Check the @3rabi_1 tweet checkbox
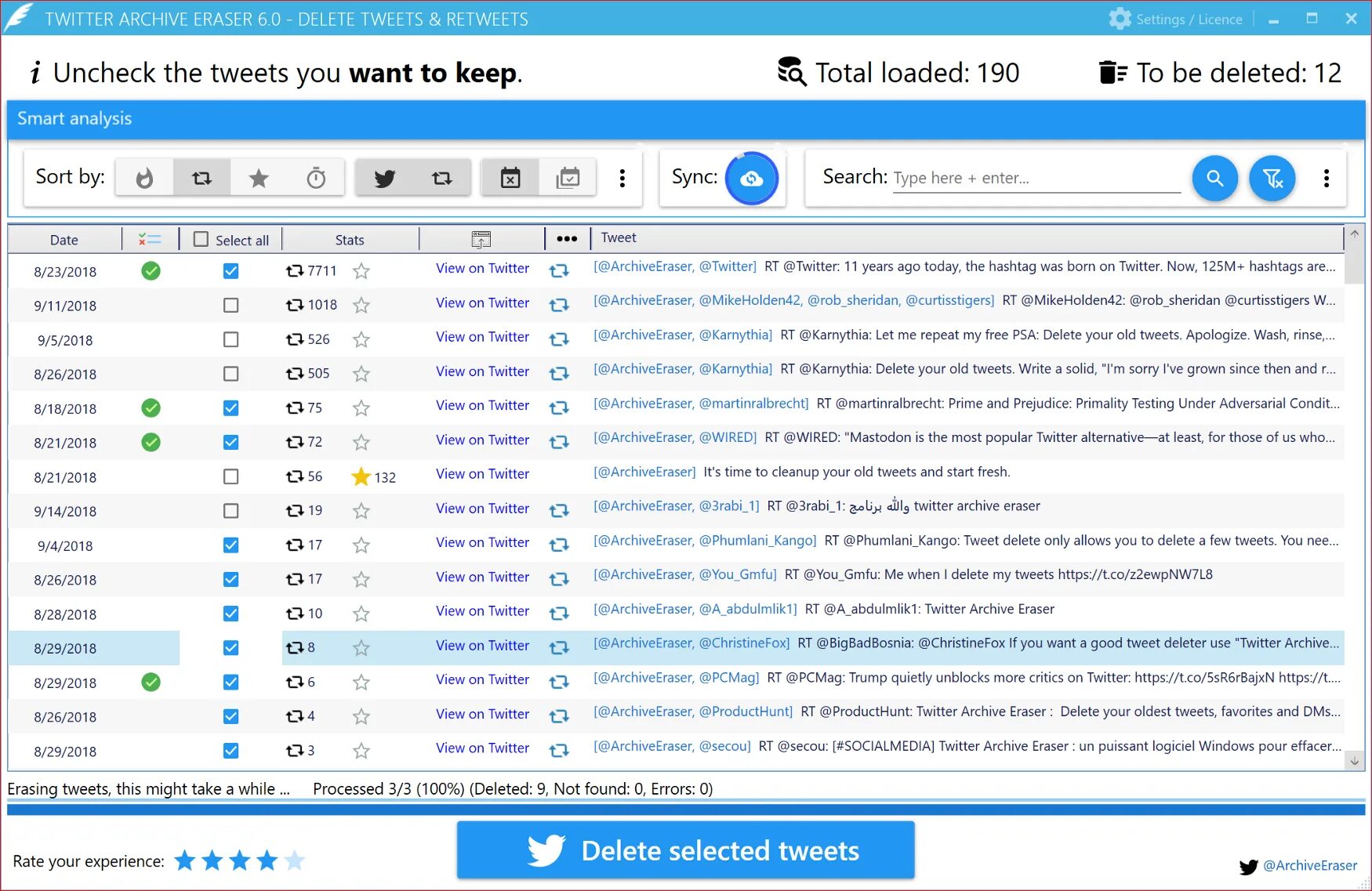 (230, 511)
